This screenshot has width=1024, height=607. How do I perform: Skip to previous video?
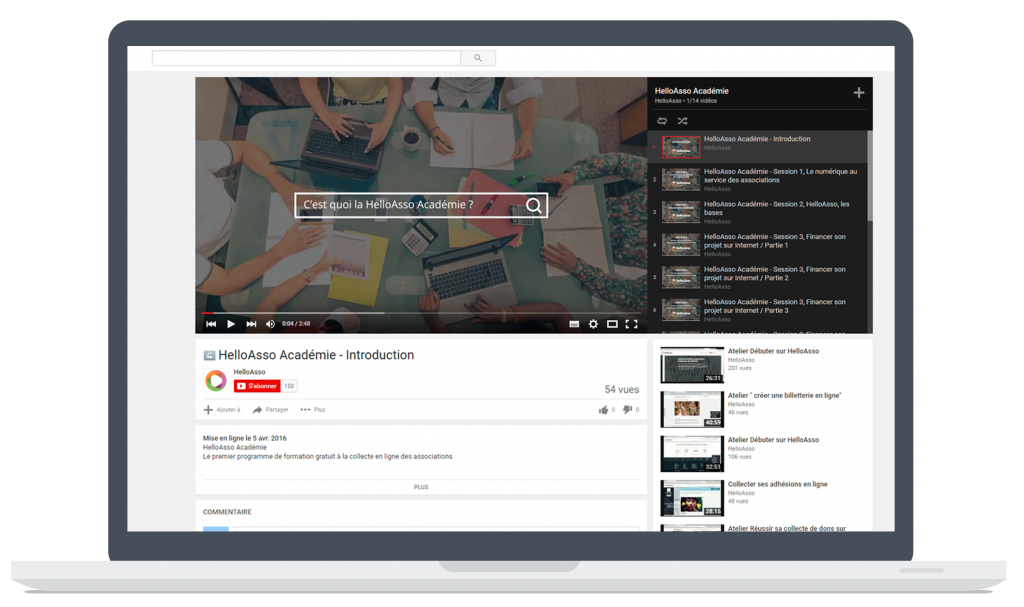pyautogui.click(x=211, y=324)
